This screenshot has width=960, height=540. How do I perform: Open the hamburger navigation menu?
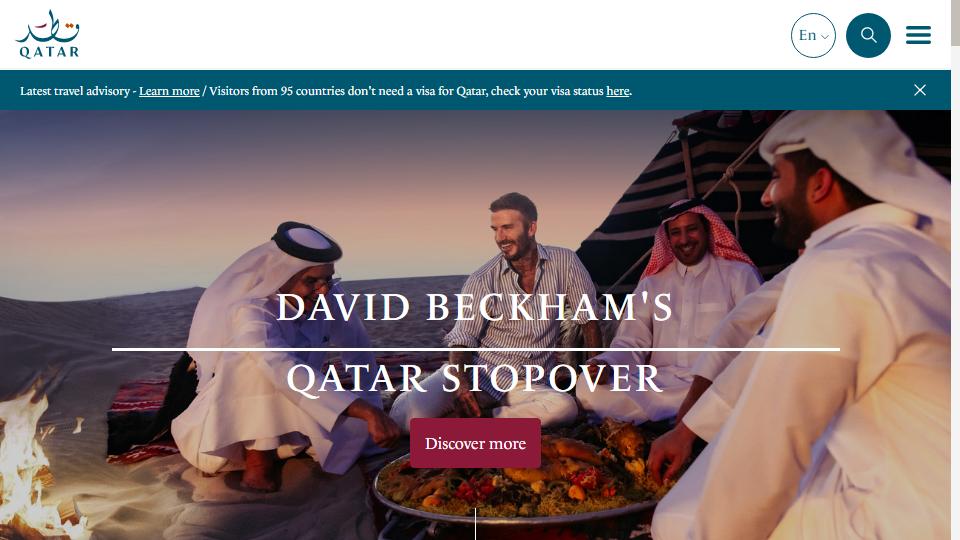(918, 35)
